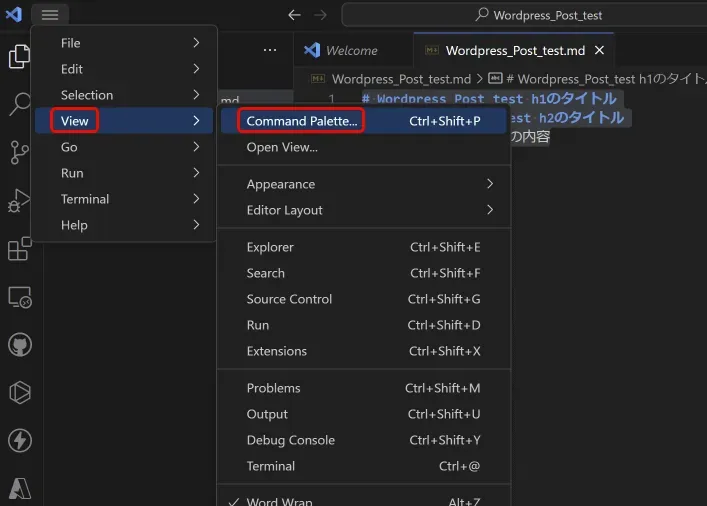Screen dimensions: 707x506
Task: Open the Source Control activity bar icon
Action: (x=19, y=152)
